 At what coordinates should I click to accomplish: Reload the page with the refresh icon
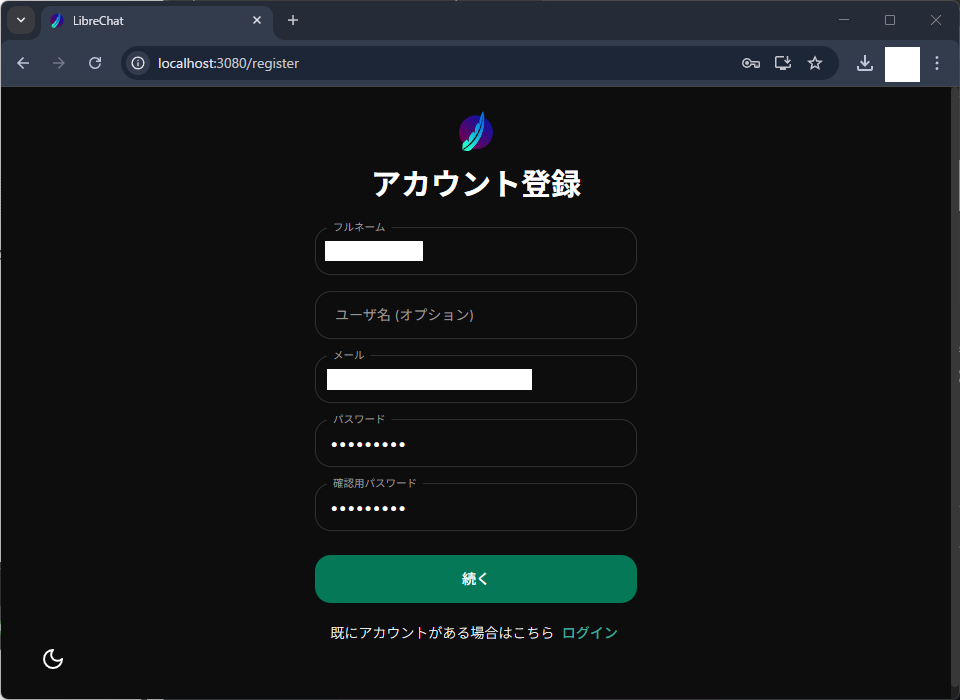click(95, 63)
